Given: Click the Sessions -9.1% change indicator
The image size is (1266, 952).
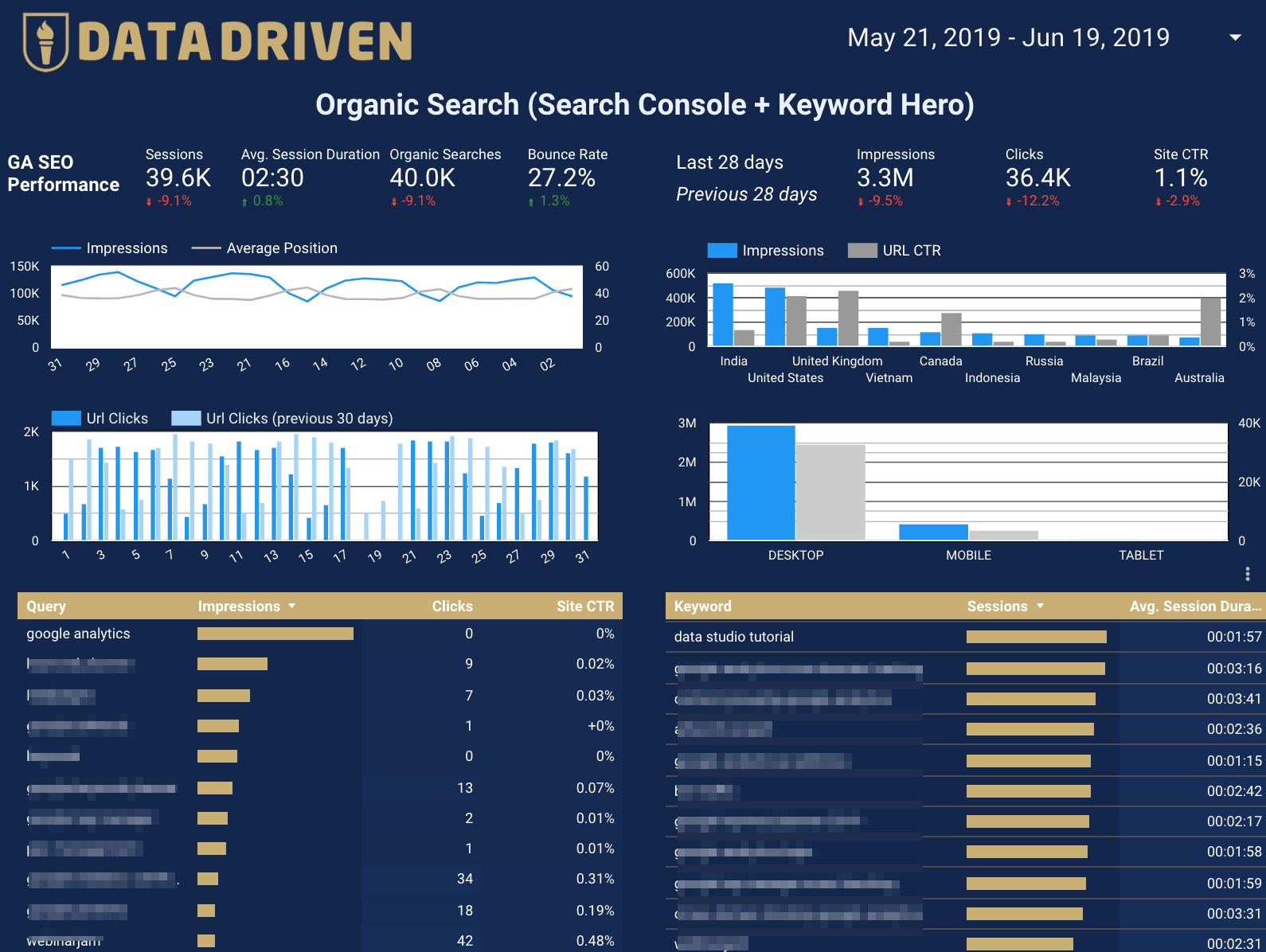Looking at the screenshot, I should [x=169, y=201].
